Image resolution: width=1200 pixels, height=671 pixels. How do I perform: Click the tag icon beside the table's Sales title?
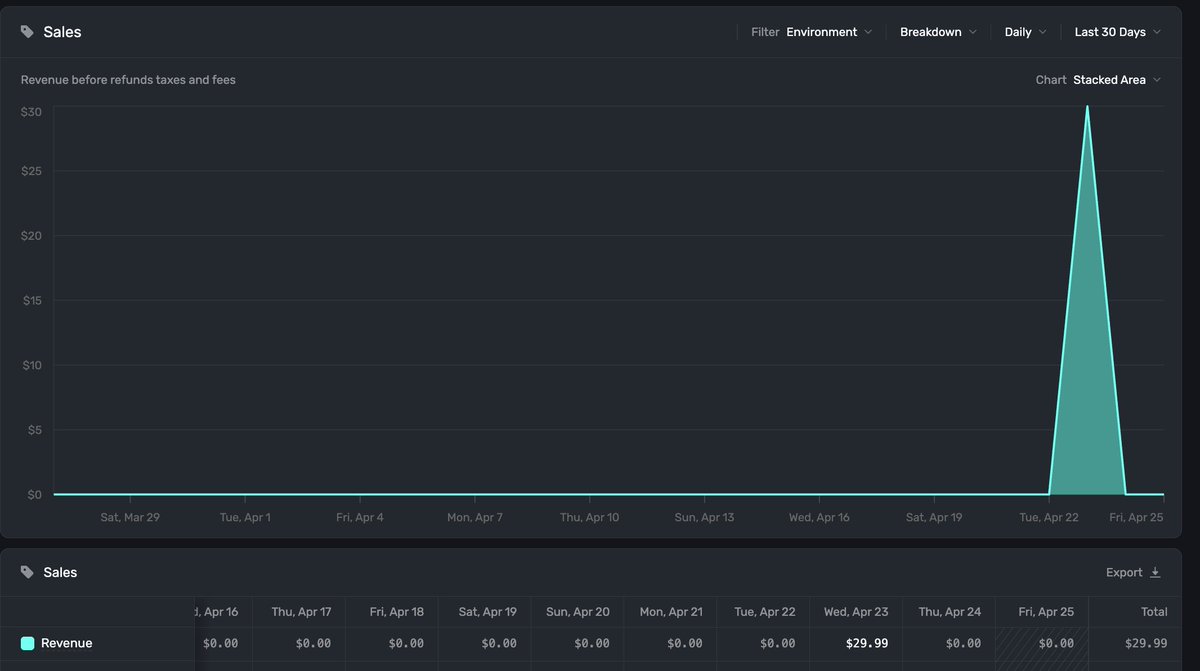pyautogui.click(x=27, y=572)
